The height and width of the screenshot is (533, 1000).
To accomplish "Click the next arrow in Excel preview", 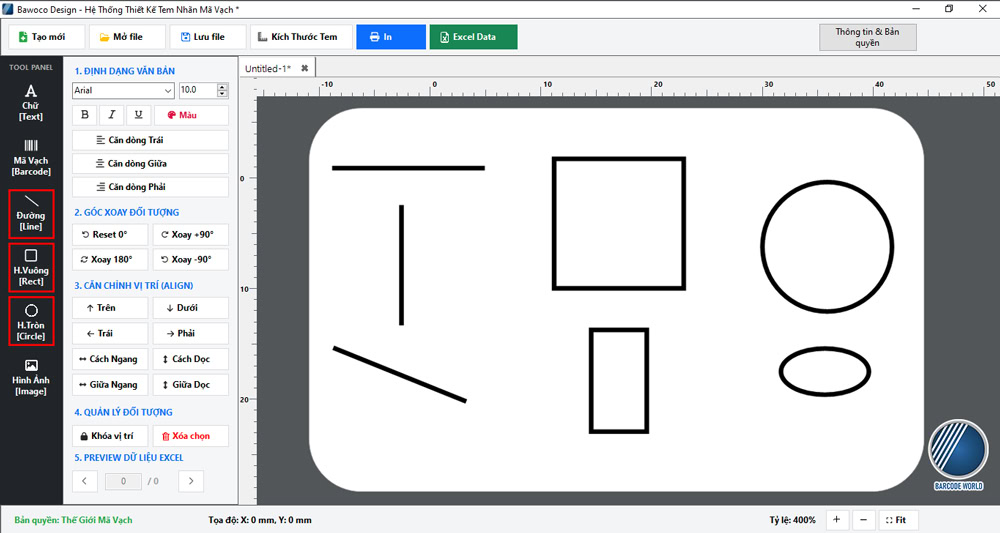I will click(x=191, y=481).
